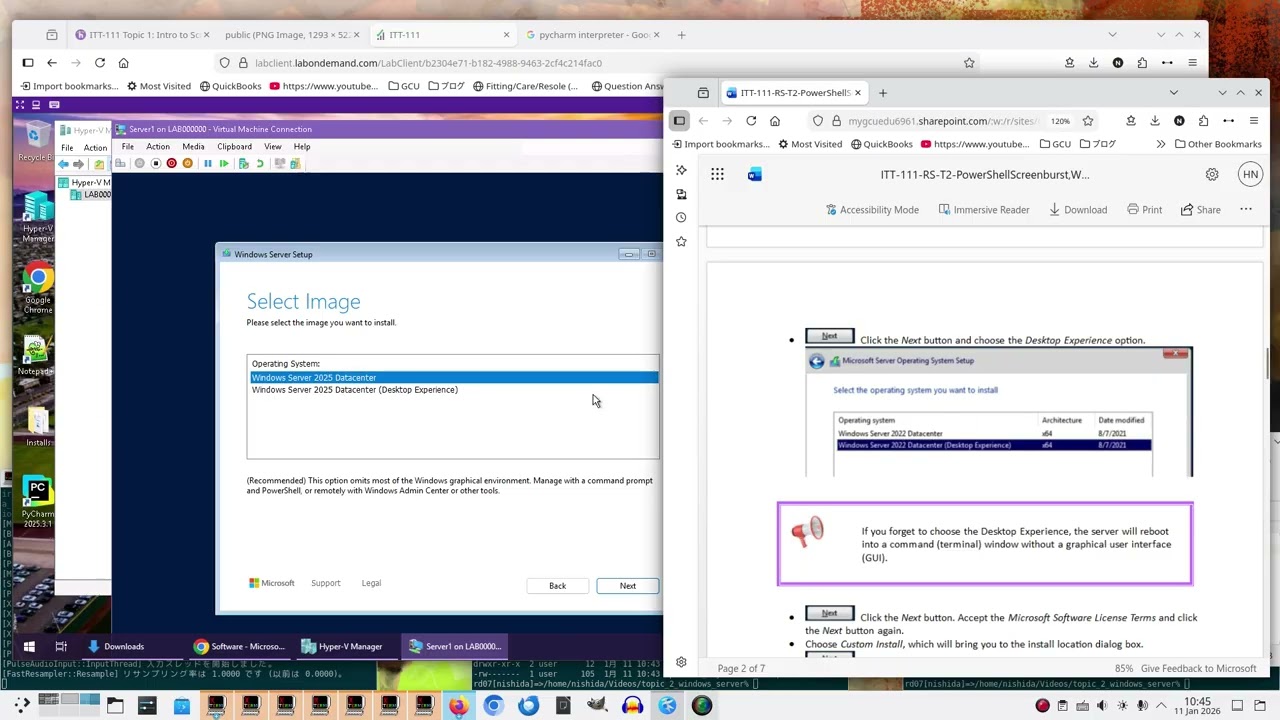Open Recycle Bin on lab desktop
This screenshot has width=1280, height=720.
point(36,140)
